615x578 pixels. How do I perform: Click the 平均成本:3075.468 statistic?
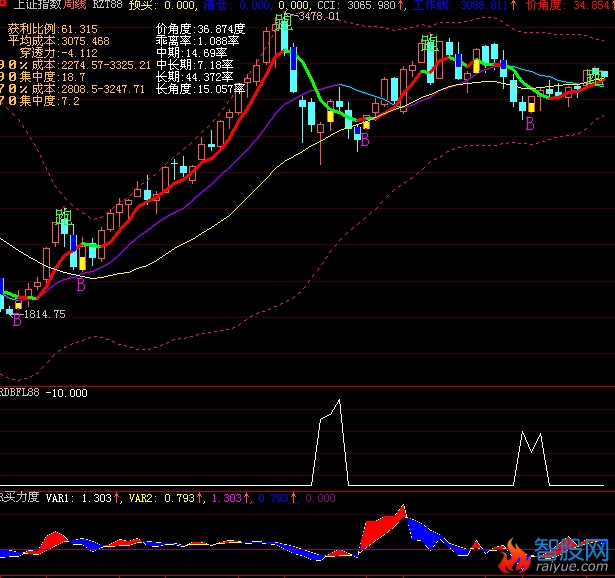[59, 41]
